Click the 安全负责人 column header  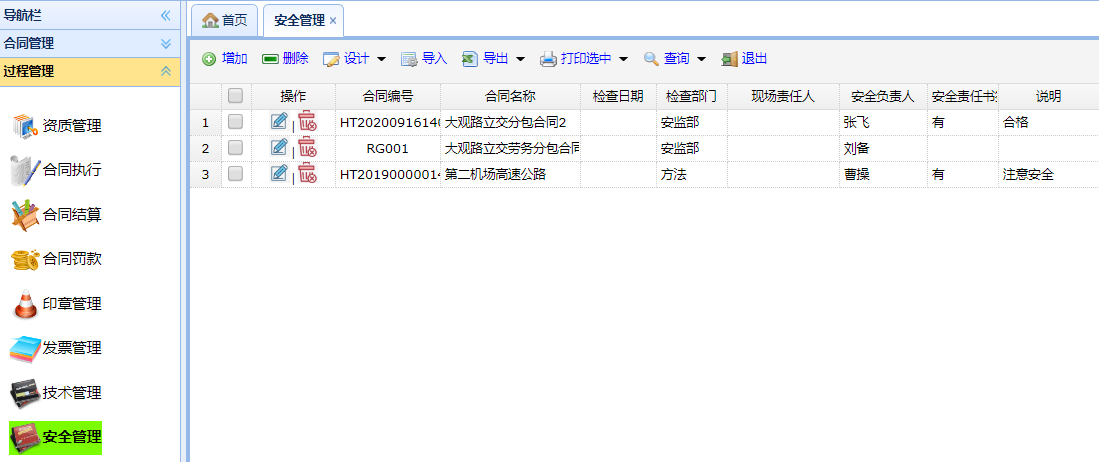point(883,97)
